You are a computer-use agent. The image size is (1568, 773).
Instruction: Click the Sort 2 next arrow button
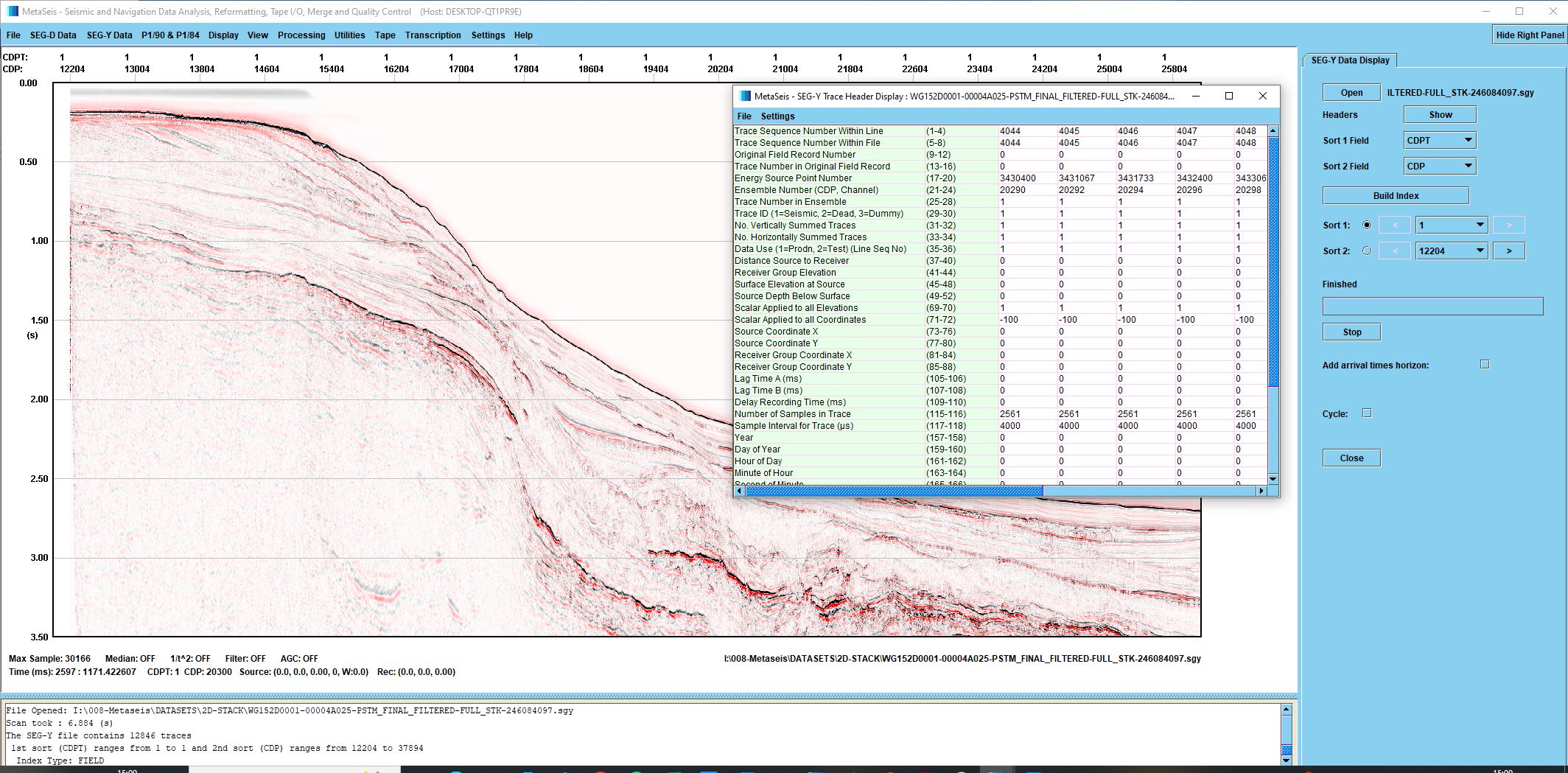click(x=1508, y=251)
